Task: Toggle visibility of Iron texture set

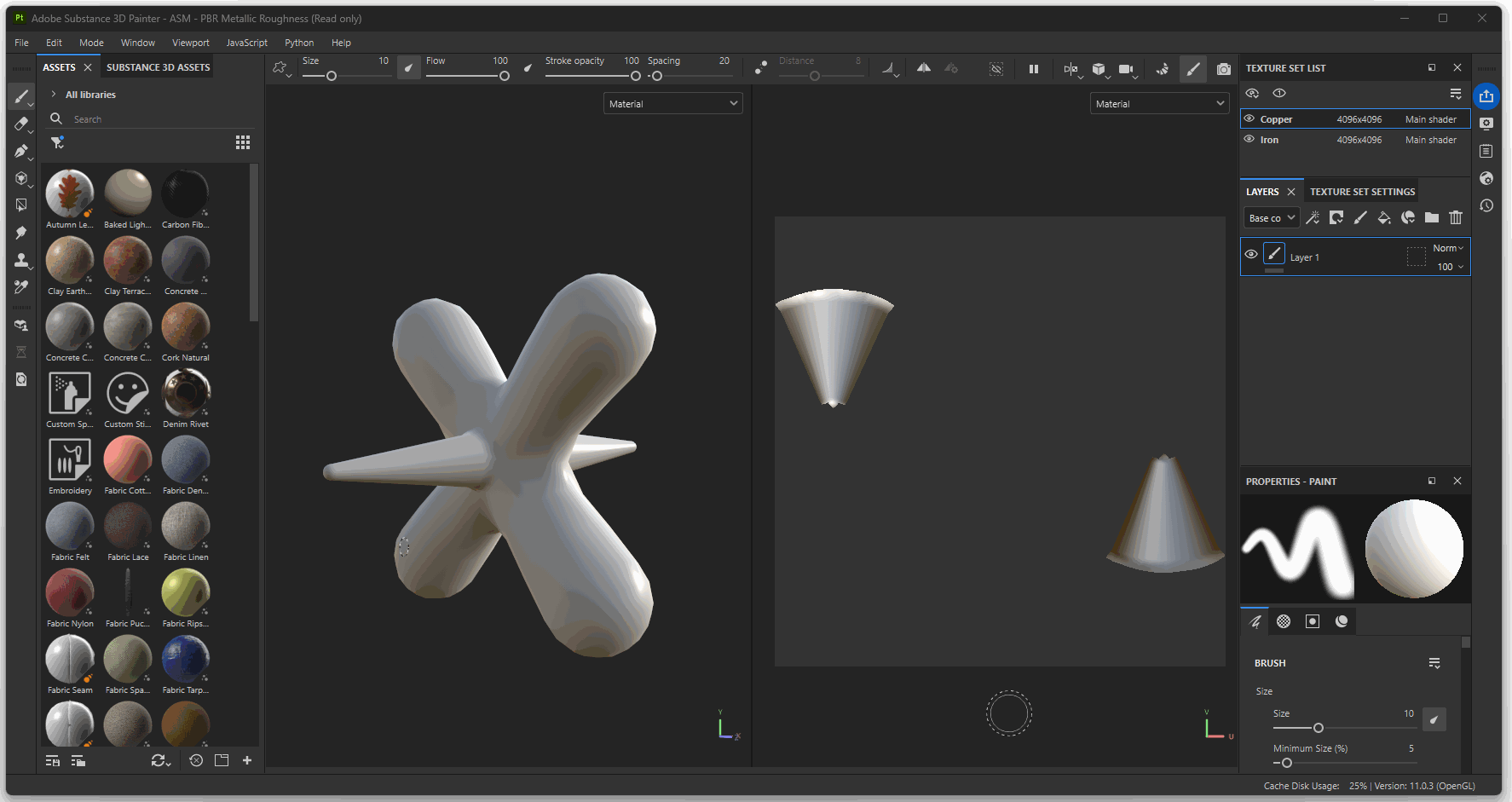Action: [1249, 140]
